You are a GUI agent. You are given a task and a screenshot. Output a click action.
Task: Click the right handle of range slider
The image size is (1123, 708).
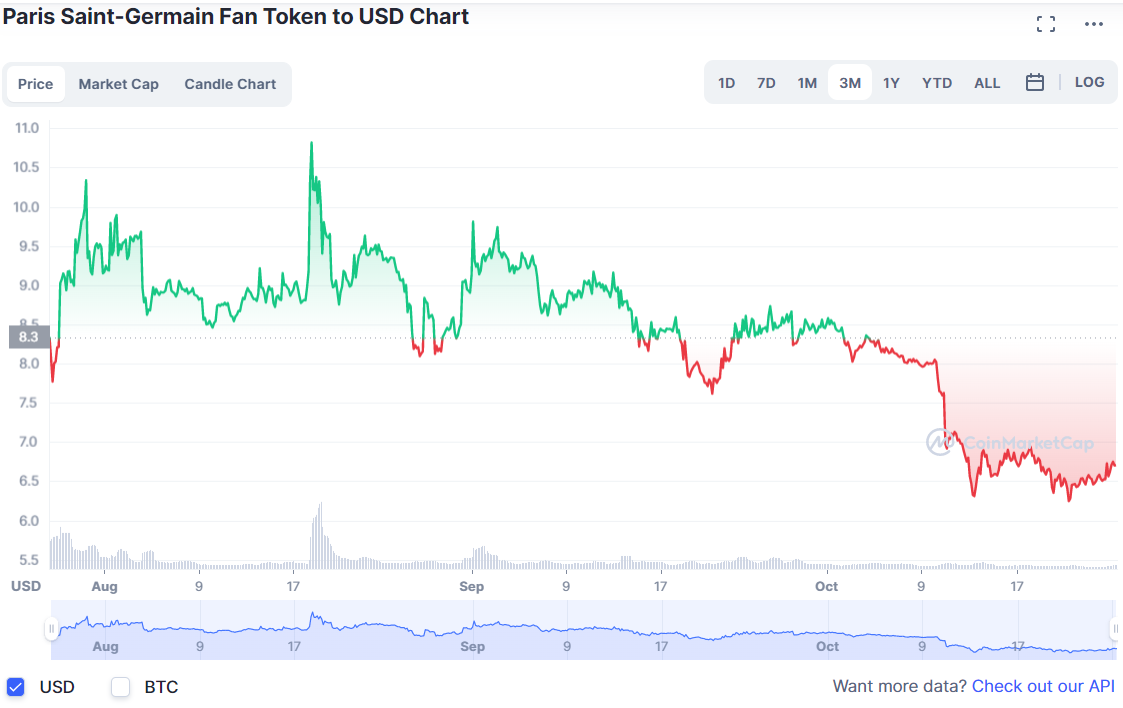tap(1115, 629)
